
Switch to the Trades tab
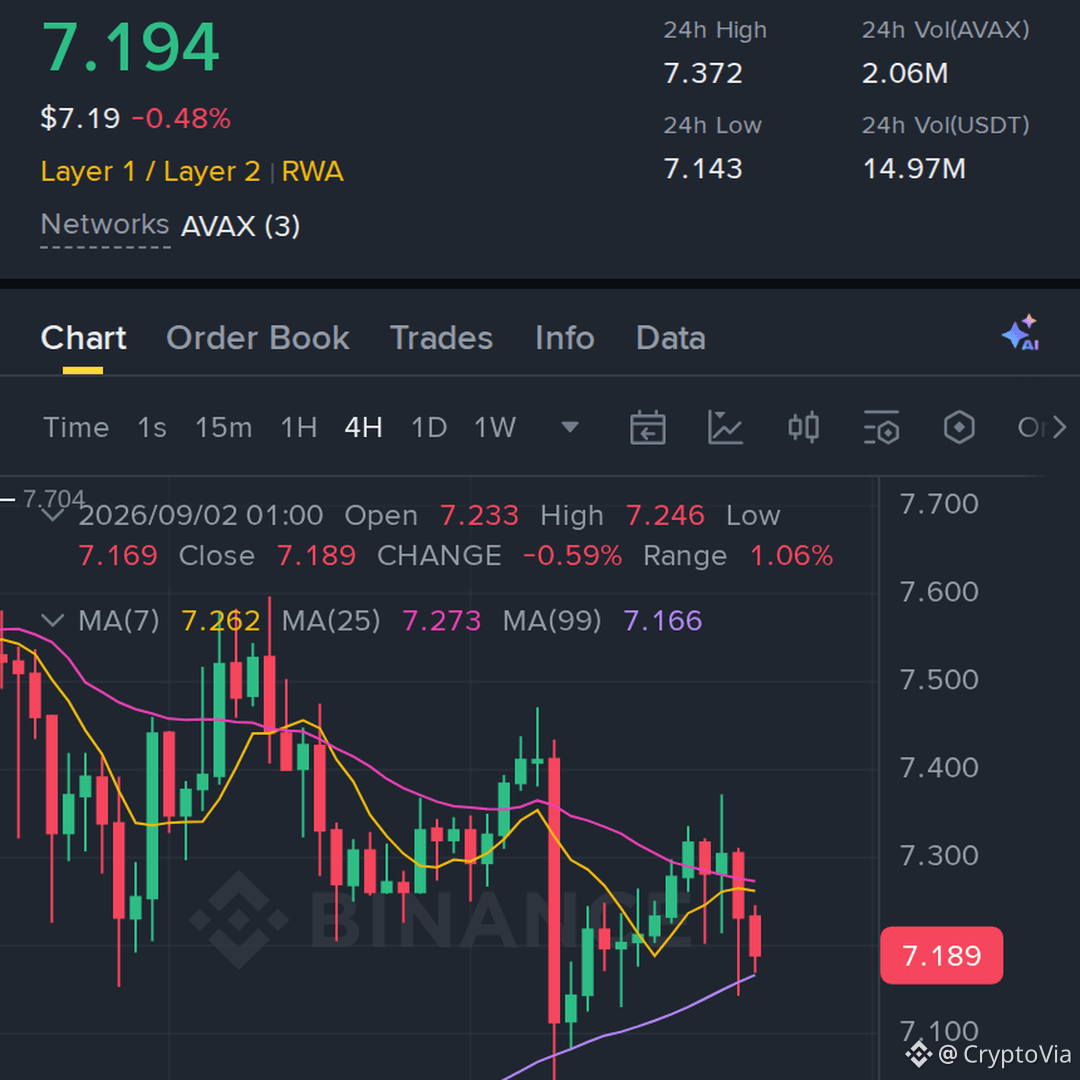442,338
